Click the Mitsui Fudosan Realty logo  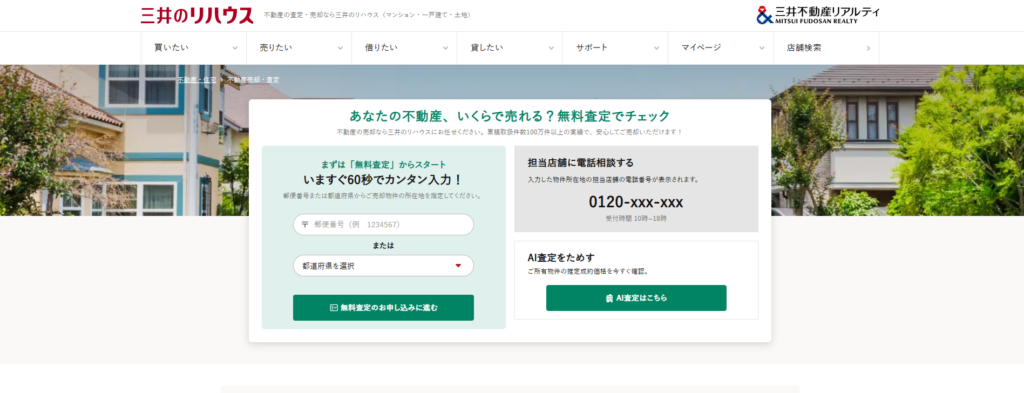pyautogui.click(x=818, y=15)
